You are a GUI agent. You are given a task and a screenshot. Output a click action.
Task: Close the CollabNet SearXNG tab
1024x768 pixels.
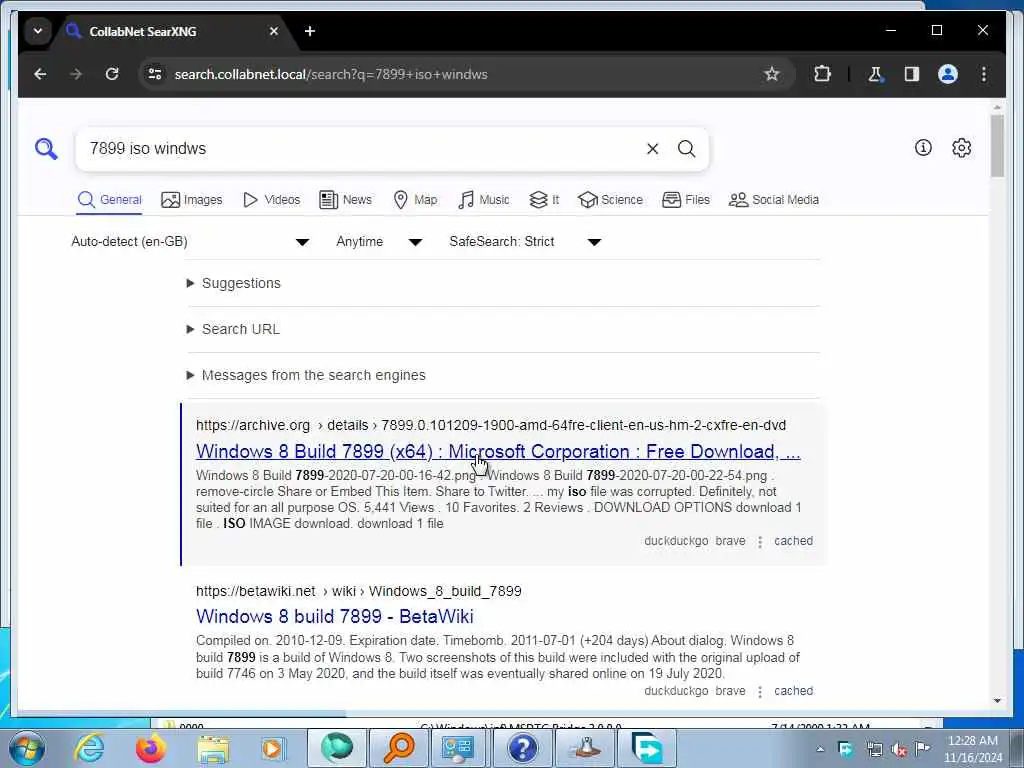274,31
